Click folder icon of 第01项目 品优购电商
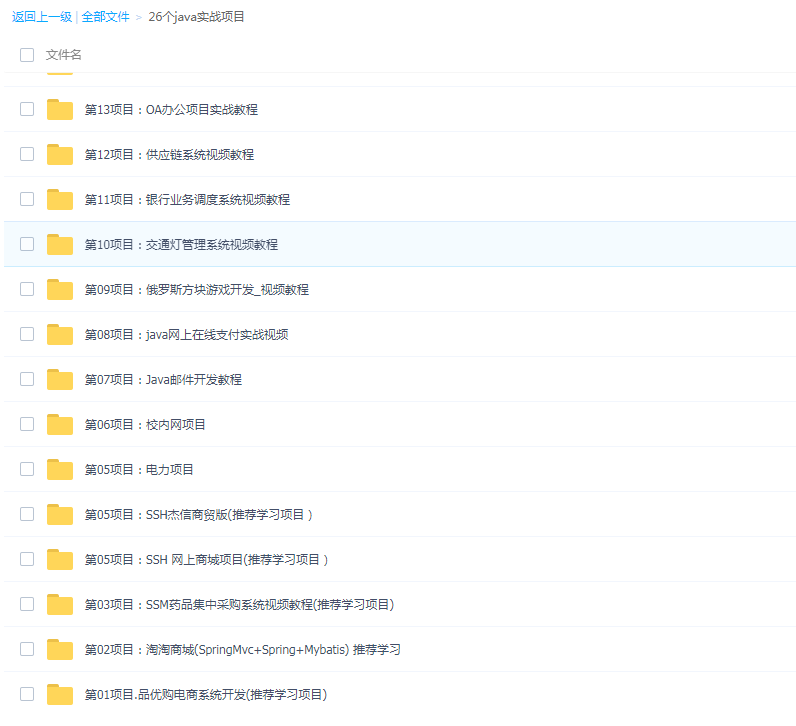Screen dimensions: 796x726 [x=60, y=695]
